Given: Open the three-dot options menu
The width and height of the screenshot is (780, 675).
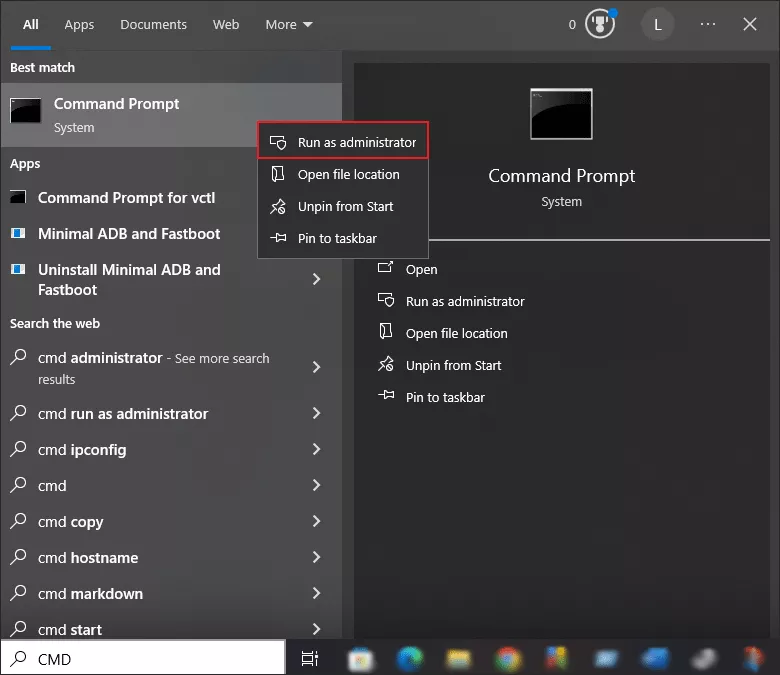Looking at the screenshot, I should (x=707, y=24).
